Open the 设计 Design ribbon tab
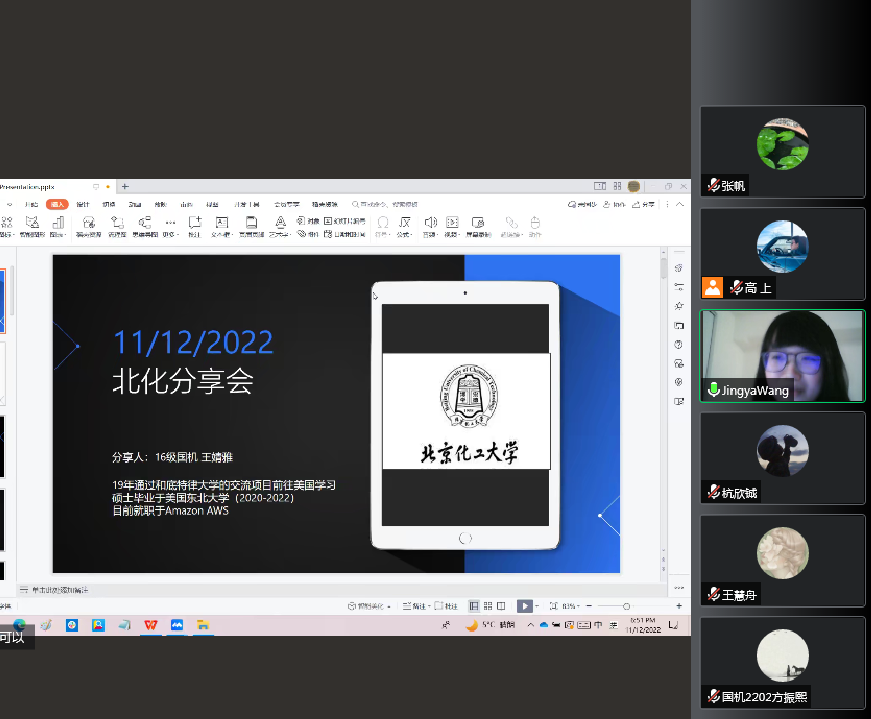The image size is (871, 719). point(83,204)
